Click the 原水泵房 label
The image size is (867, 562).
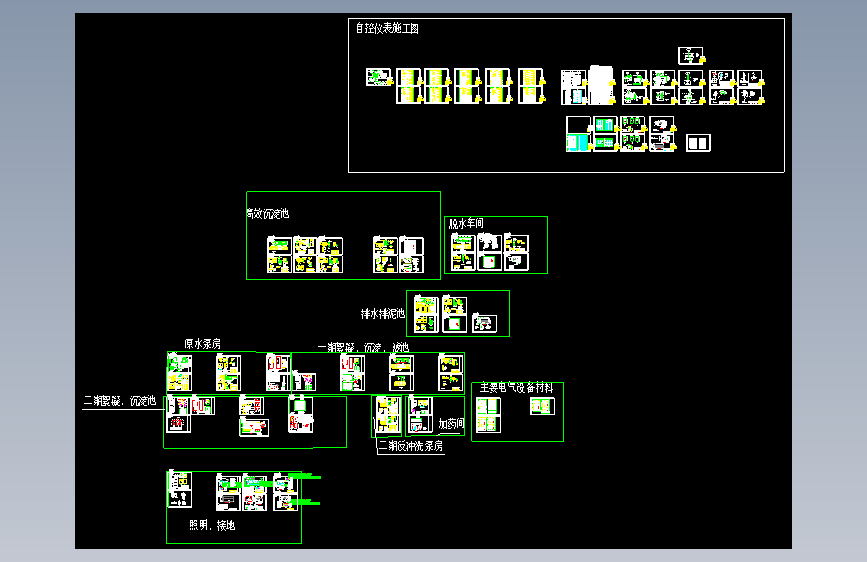202,344
